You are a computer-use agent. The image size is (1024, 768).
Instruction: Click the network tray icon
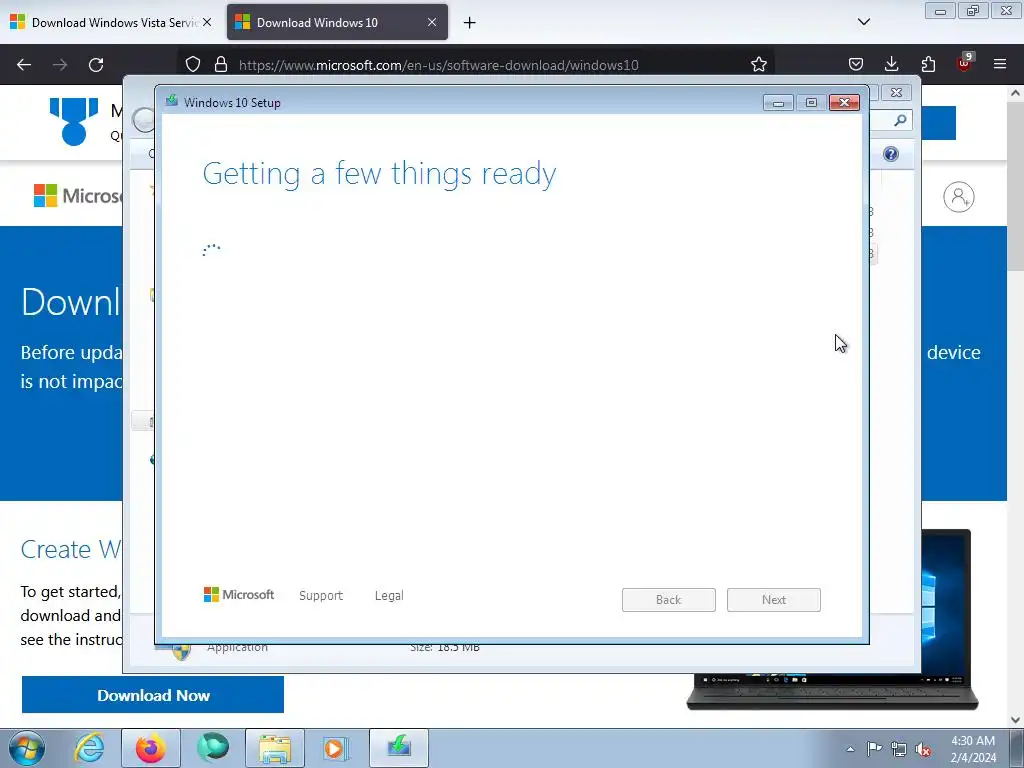coord(899,749)
